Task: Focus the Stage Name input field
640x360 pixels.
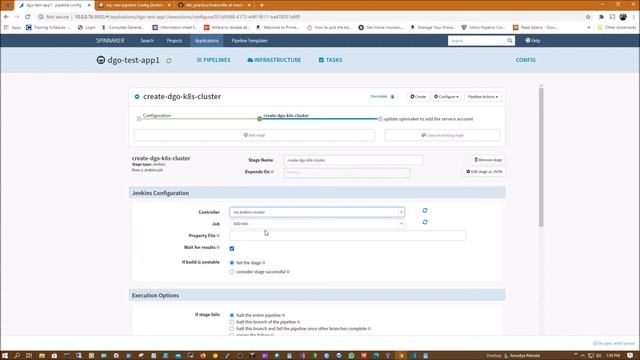Action: click(353, 160)
